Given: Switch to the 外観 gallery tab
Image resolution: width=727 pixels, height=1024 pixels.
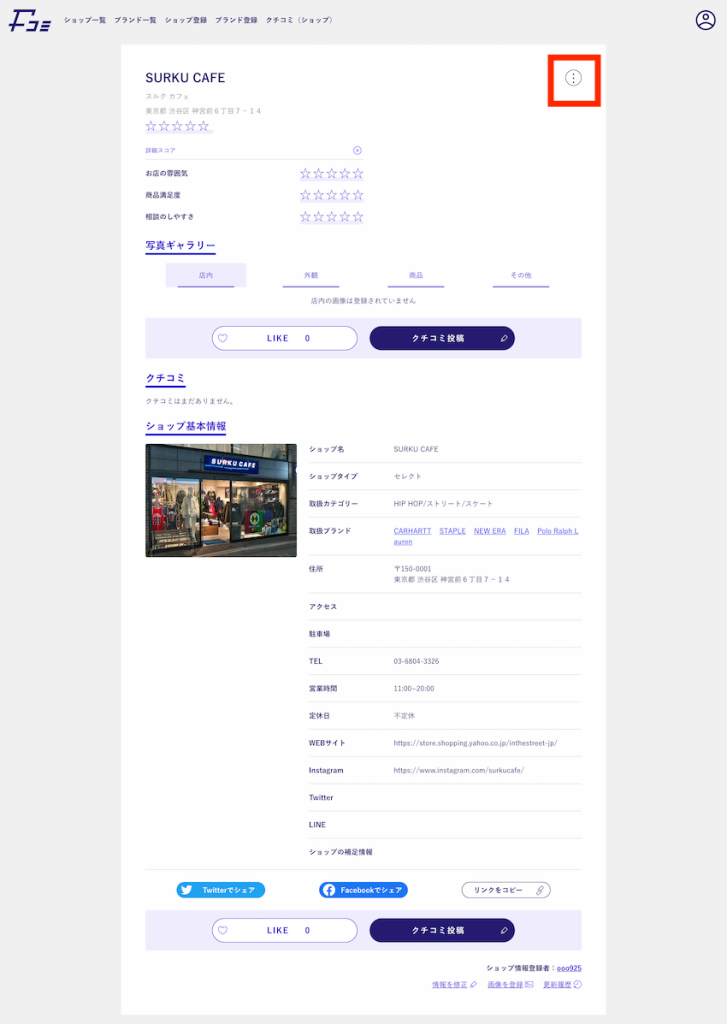Looking at the screenshot, I should pyautogui.click(x=311, y=275).
